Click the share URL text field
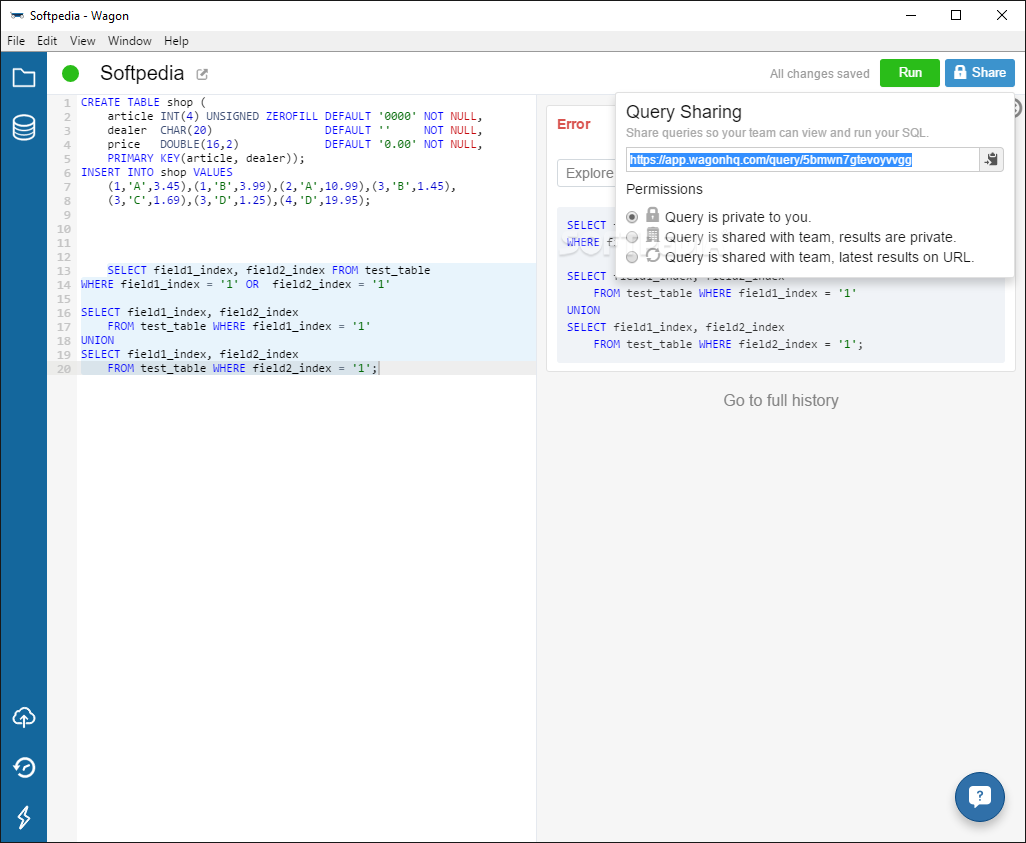Image resolution: width=1026 pixels, height=843 pixels. tap(802, 160)
